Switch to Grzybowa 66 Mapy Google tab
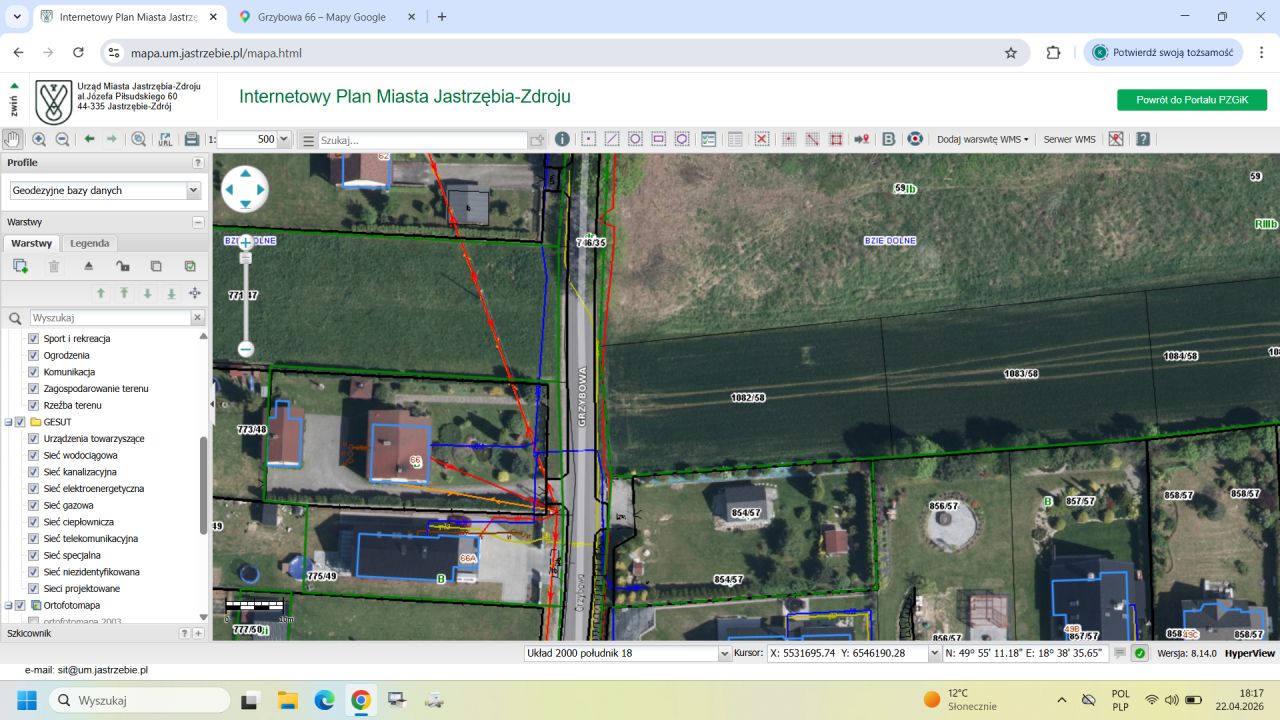Screen dimensions: 1280x720 click(x=320, y=17)
